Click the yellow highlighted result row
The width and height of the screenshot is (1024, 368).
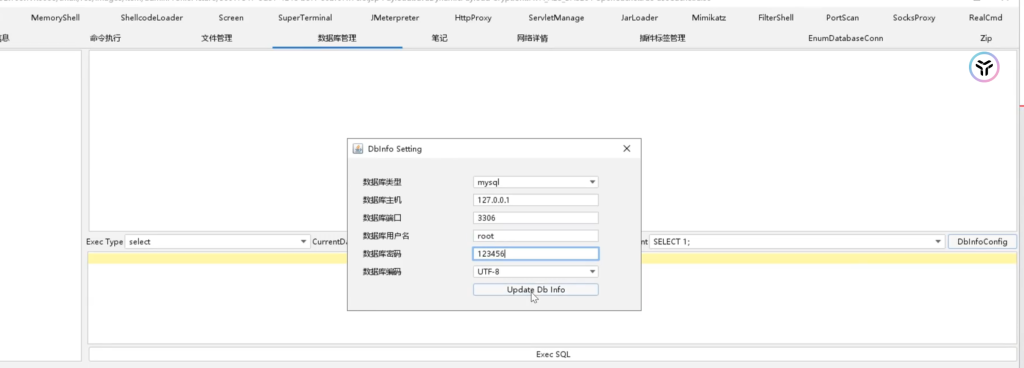(x=552, y=258)
